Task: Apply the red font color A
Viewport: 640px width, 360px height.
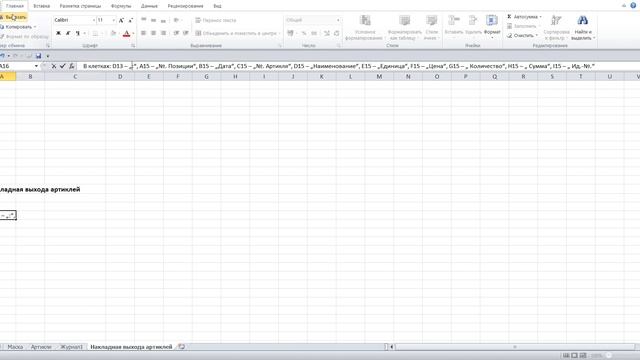Action: tap(127, 33)
